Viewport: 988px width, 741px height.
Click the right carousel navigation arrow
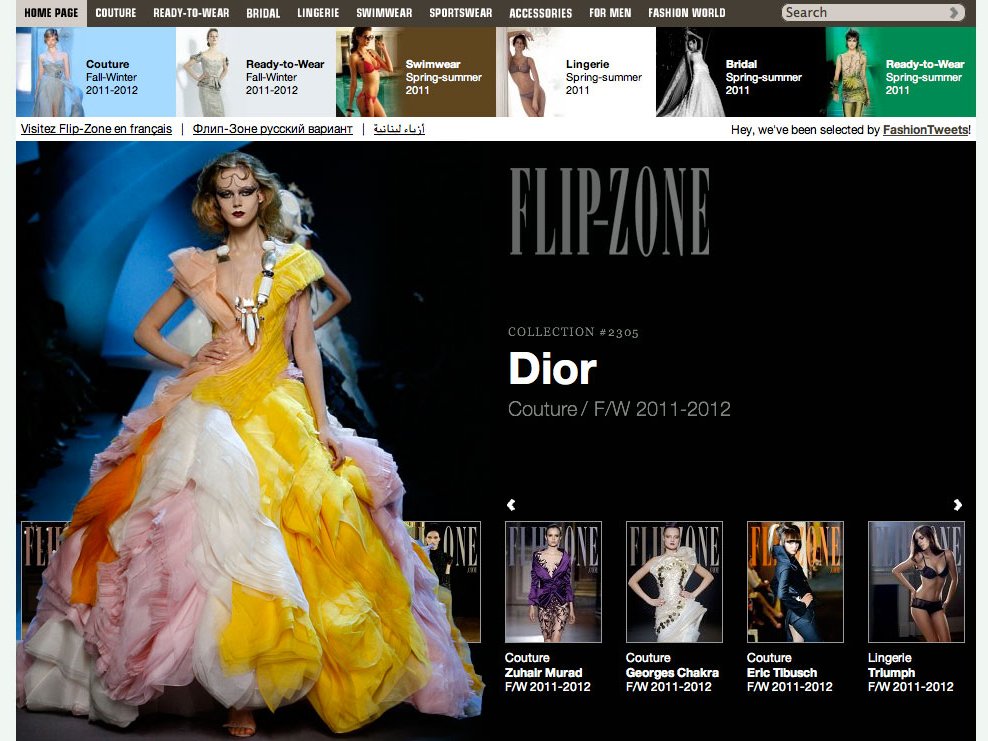pos(958,505)
